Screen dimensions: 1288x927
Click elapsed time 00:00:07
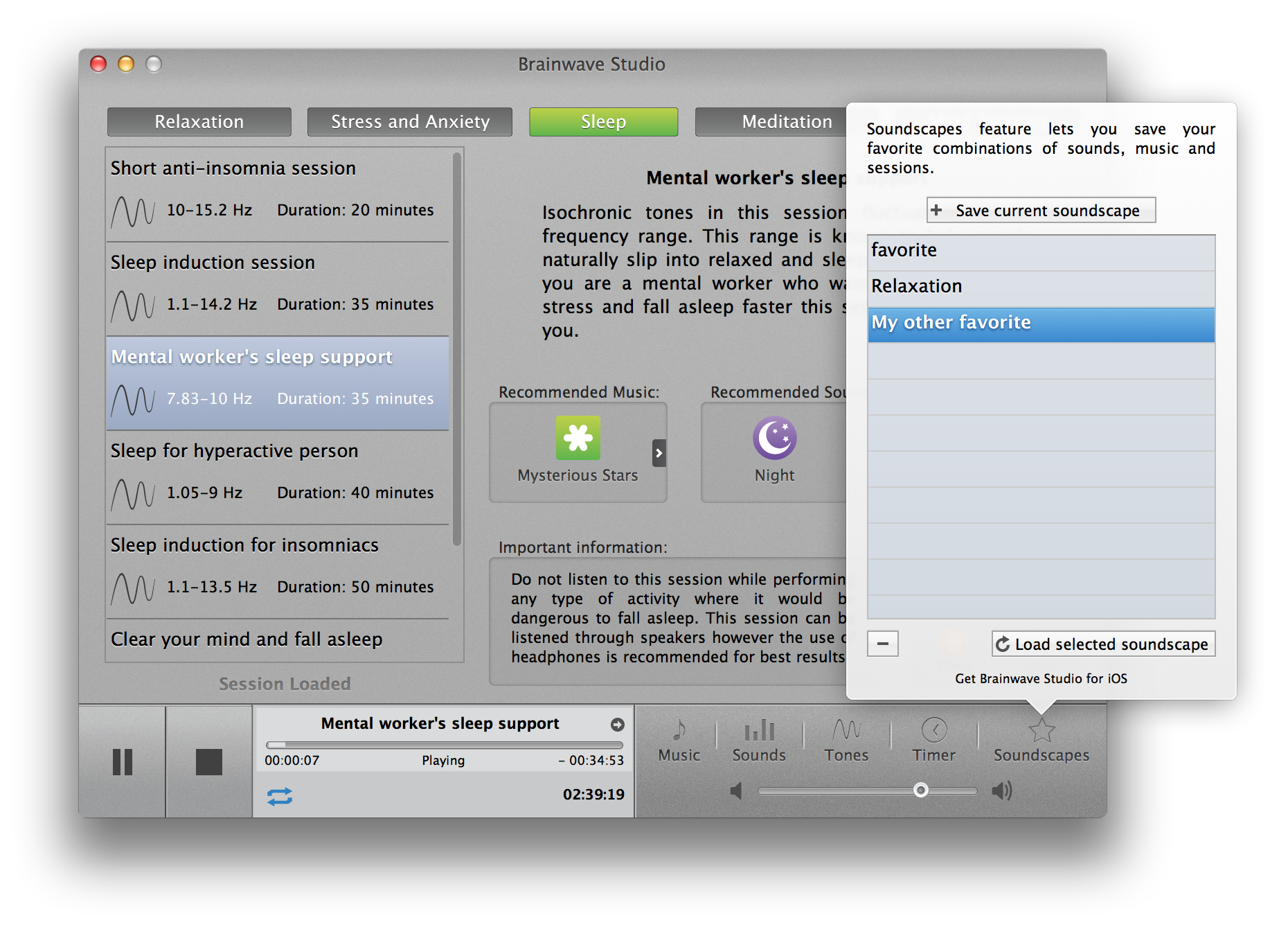click(292, 760)
